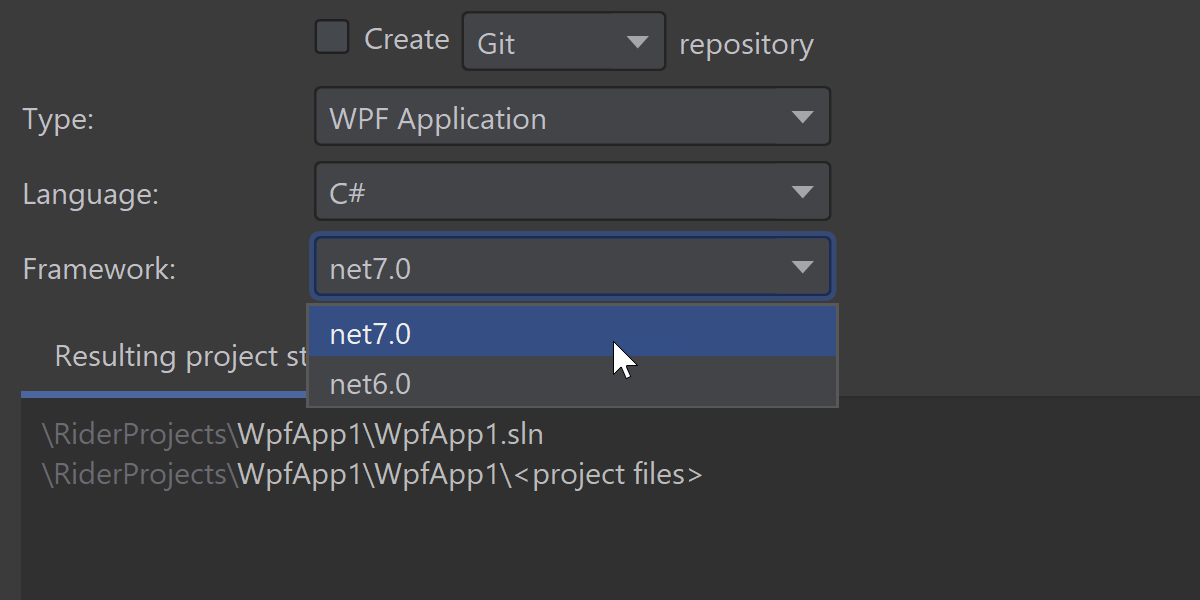Click the Language: field label

90,193
